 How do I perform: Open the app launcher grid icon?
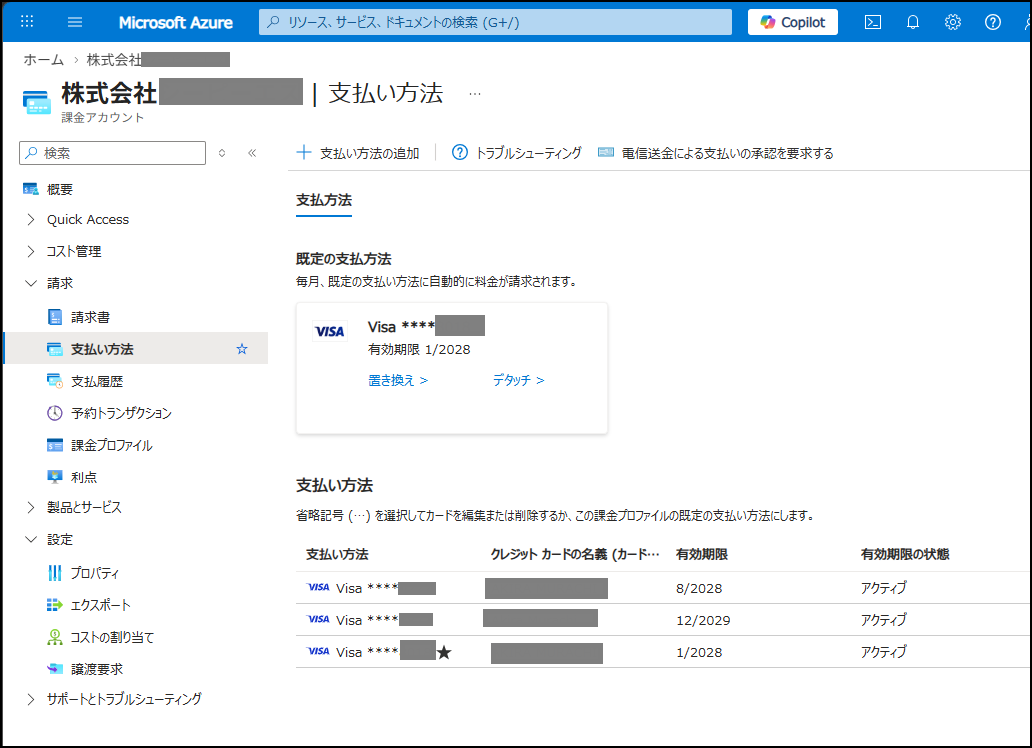(x=26, y=21)
